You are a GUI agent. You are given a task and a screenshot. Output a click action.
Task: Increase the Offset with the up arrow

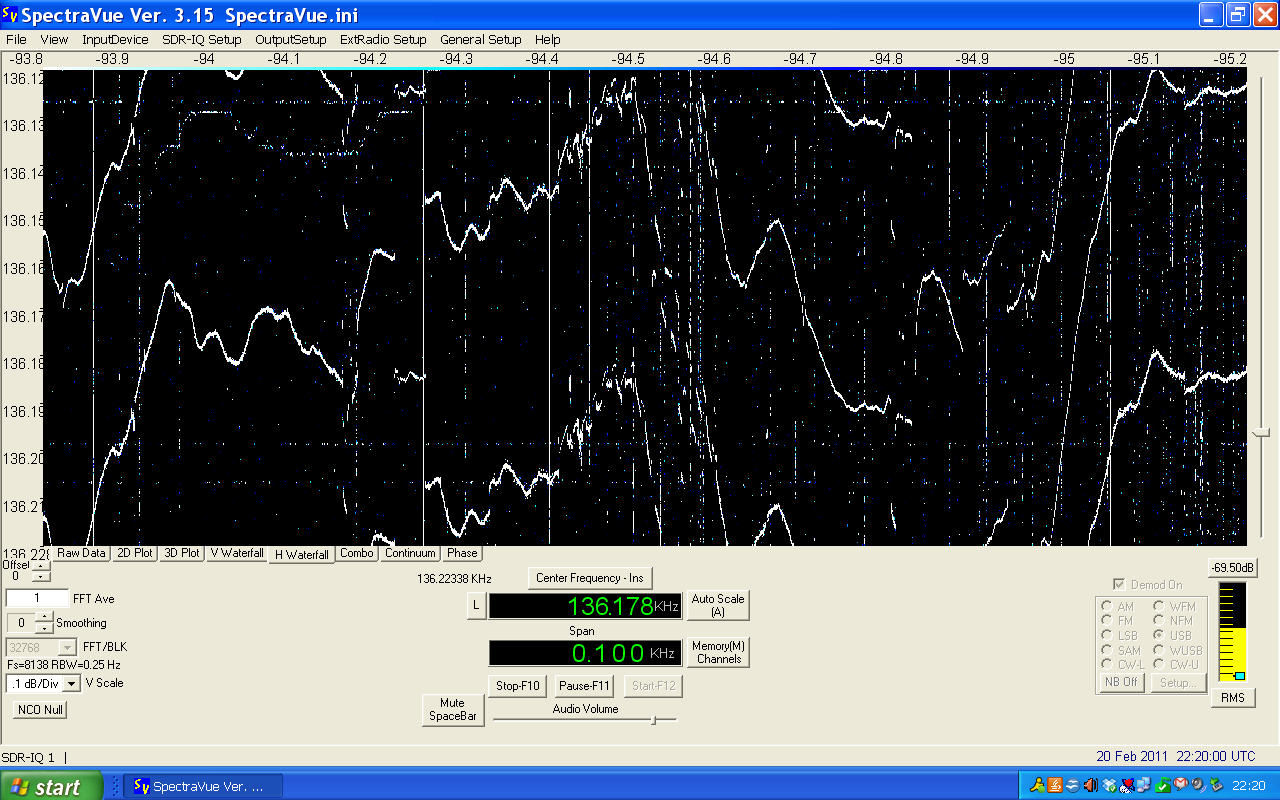click(39, 566)
